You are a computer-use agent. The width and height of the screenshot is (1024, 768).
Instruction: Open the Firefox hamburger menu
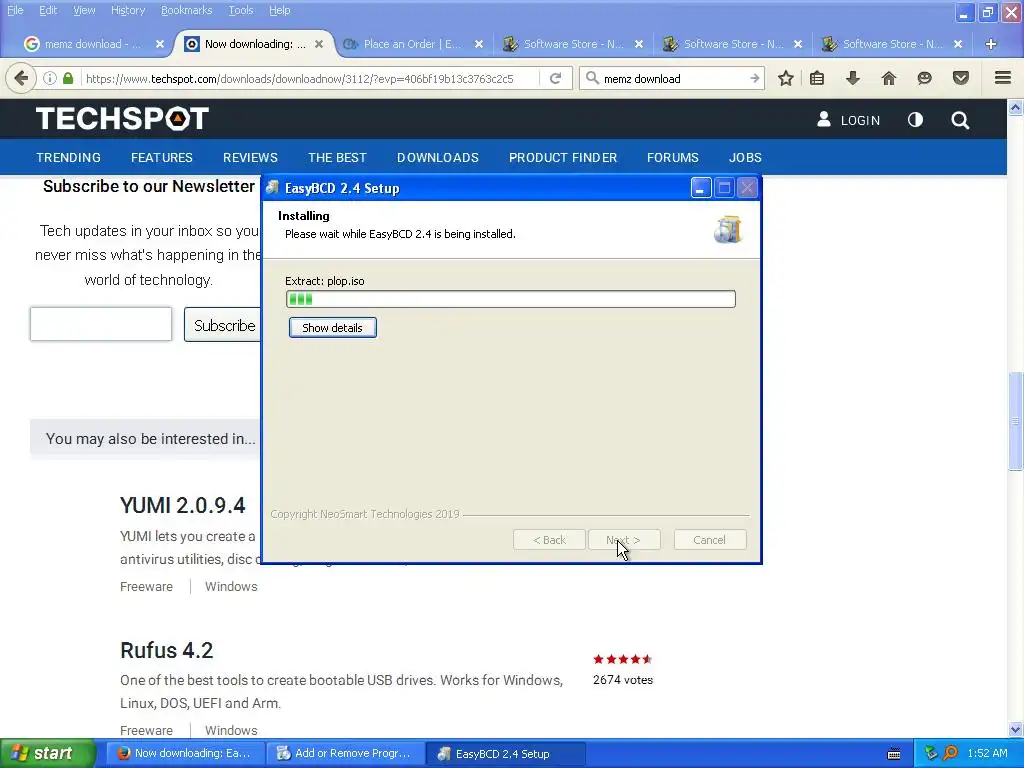(1003, 78)
